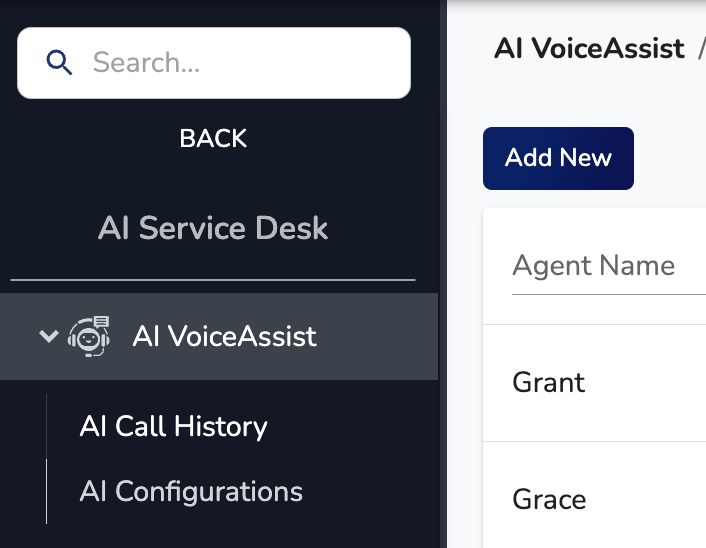Open AI Call History
The height and width of the screenshot is (548, 706).
173,427
